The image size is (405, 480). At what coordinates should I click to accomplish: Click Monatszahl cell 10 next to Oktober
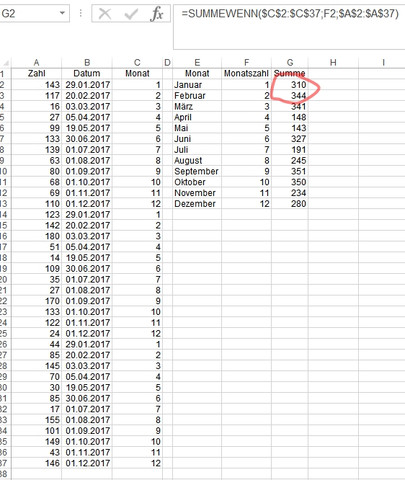246,182
